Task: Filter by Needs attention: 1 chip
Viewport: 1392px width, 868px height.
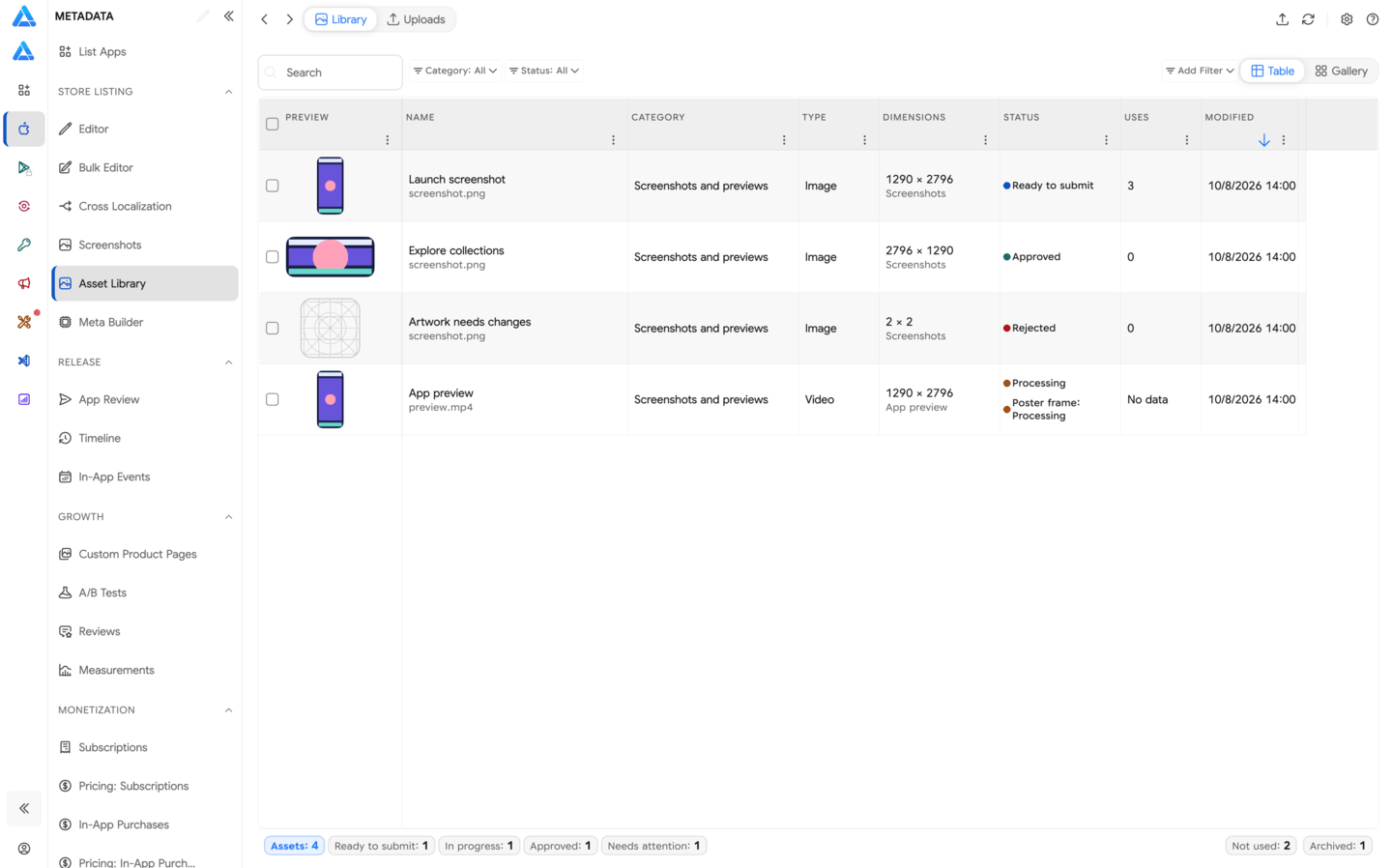Action: click(653, 846)
